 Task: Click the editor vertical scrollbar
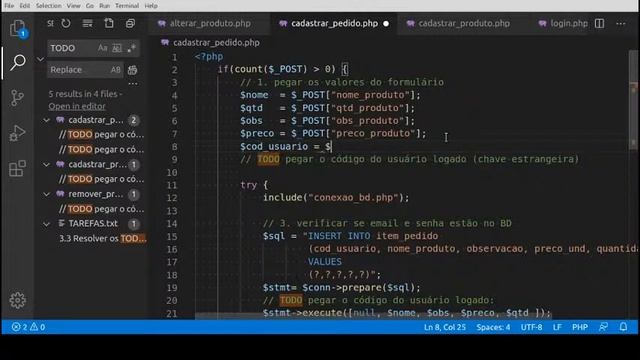(633, 100)
